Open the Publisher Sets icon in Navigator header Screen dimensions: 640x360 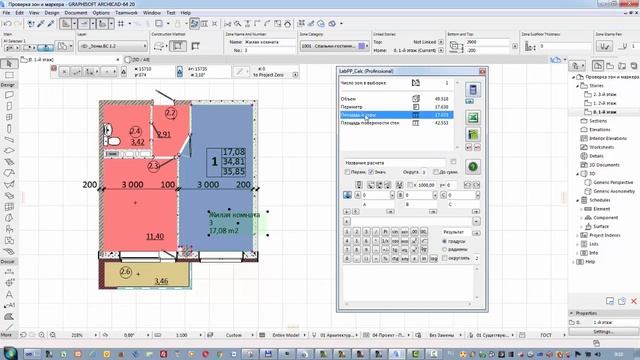633,66
